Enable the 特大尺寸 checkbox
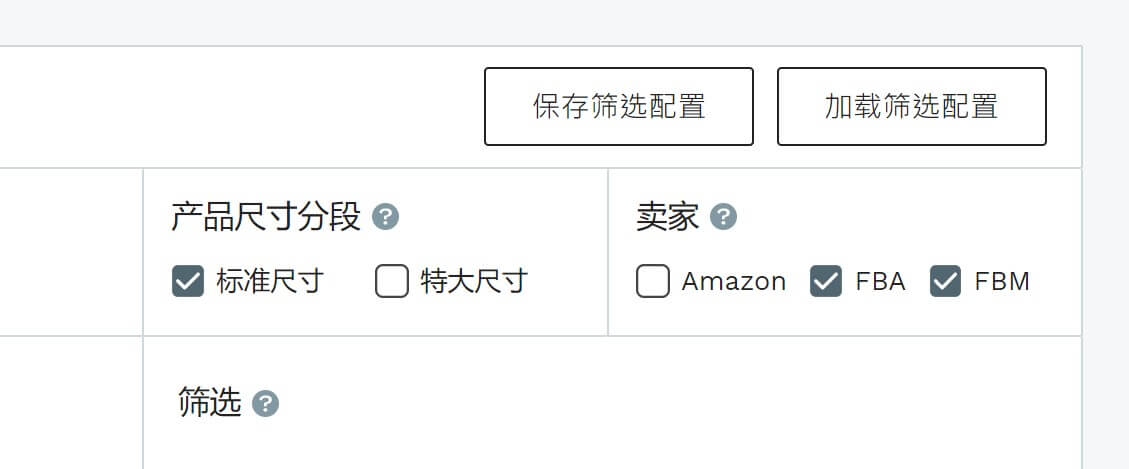The image size is (1129, 469). (x=392, y=281)
